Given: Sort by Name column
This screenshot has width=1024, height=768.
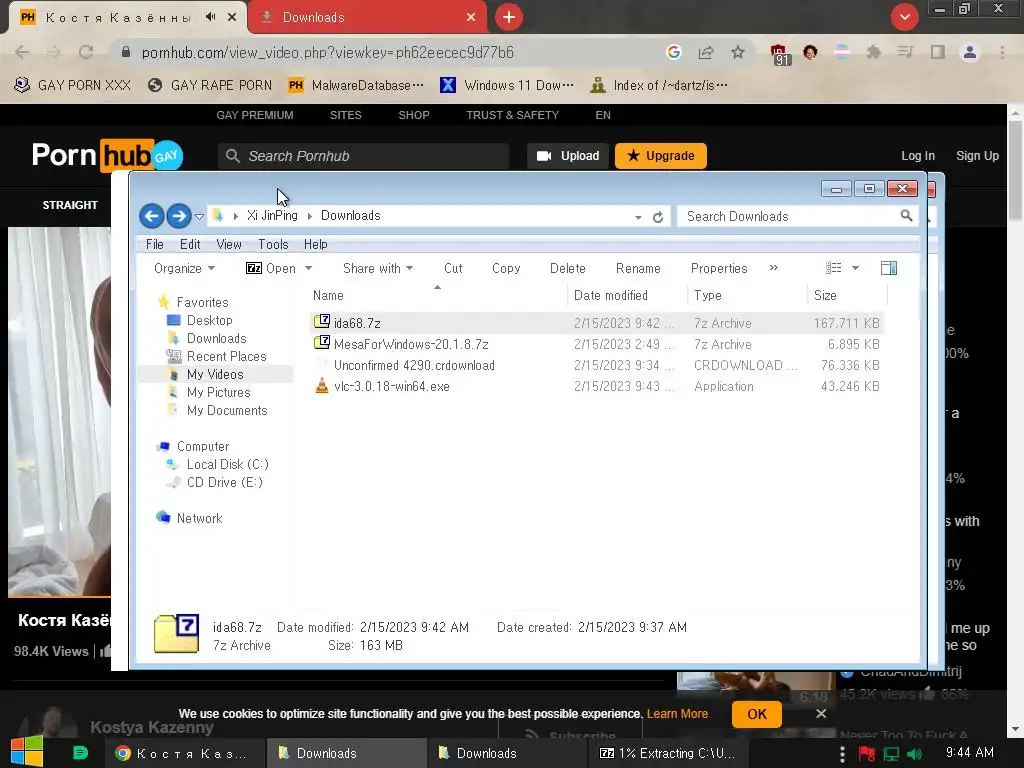Looking at the screenshot, I should point(438,295).
